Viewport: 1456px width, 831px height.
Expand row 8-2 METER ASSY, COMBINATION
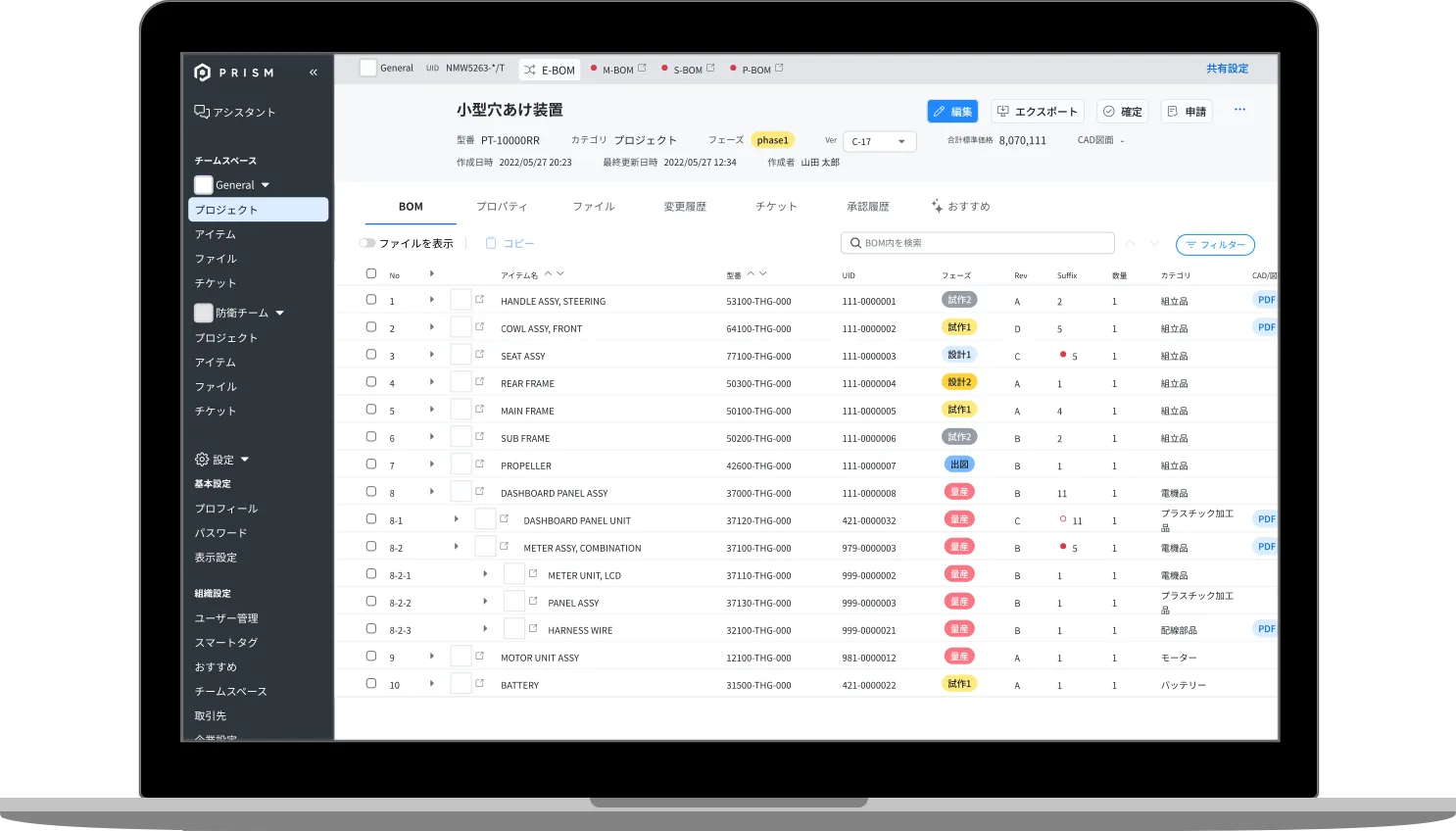coord(457,547)
